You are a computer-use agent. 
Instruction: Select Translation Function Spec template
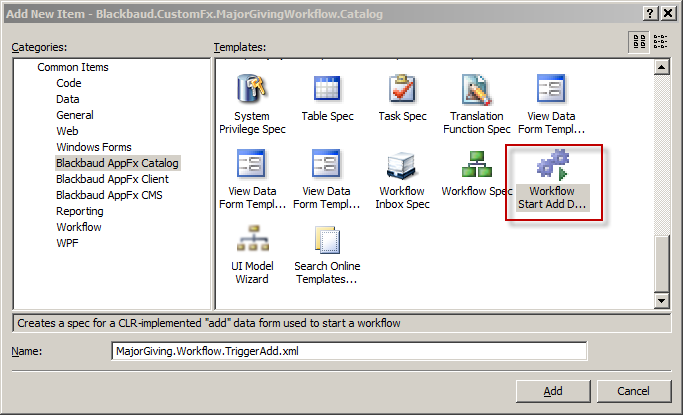[x=477, y=105]
